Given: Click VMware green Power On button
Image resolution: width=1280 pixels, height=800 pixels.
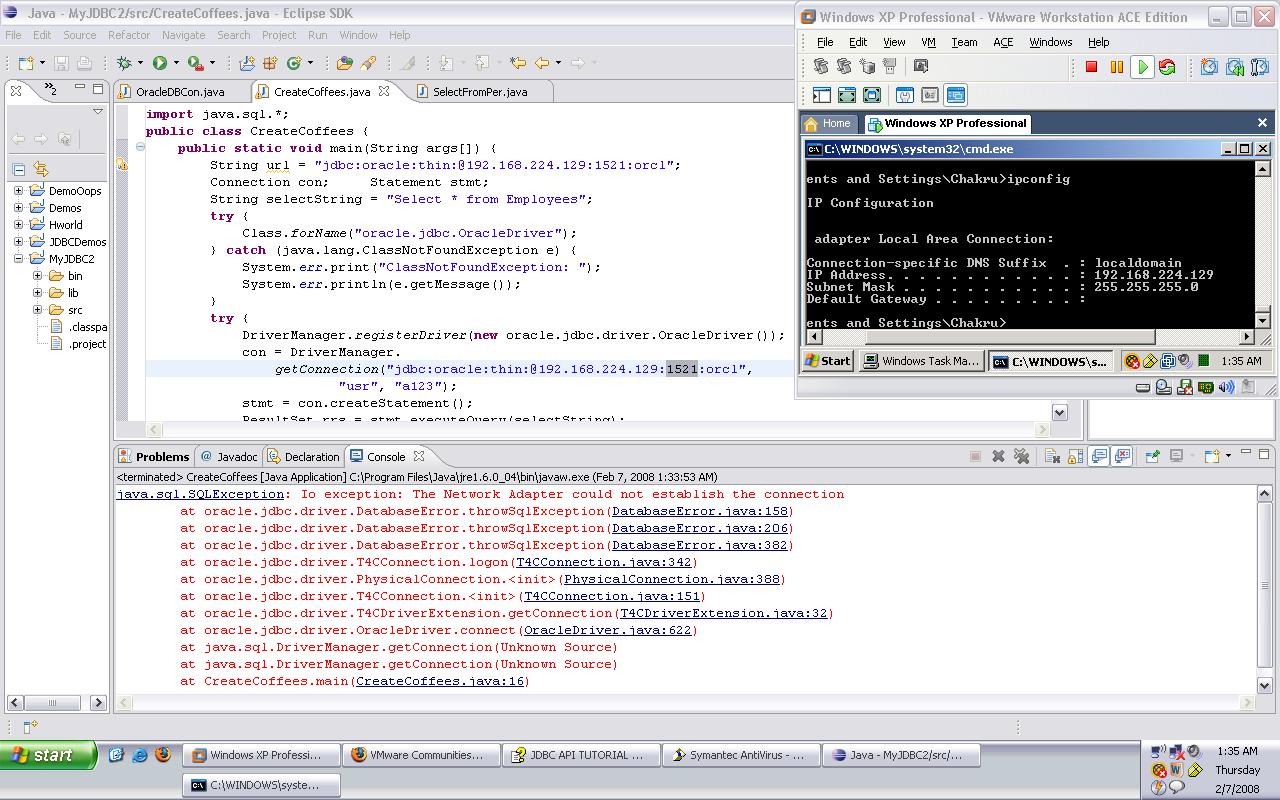Looking at the screenshot, I should (x=1142, y=67).
